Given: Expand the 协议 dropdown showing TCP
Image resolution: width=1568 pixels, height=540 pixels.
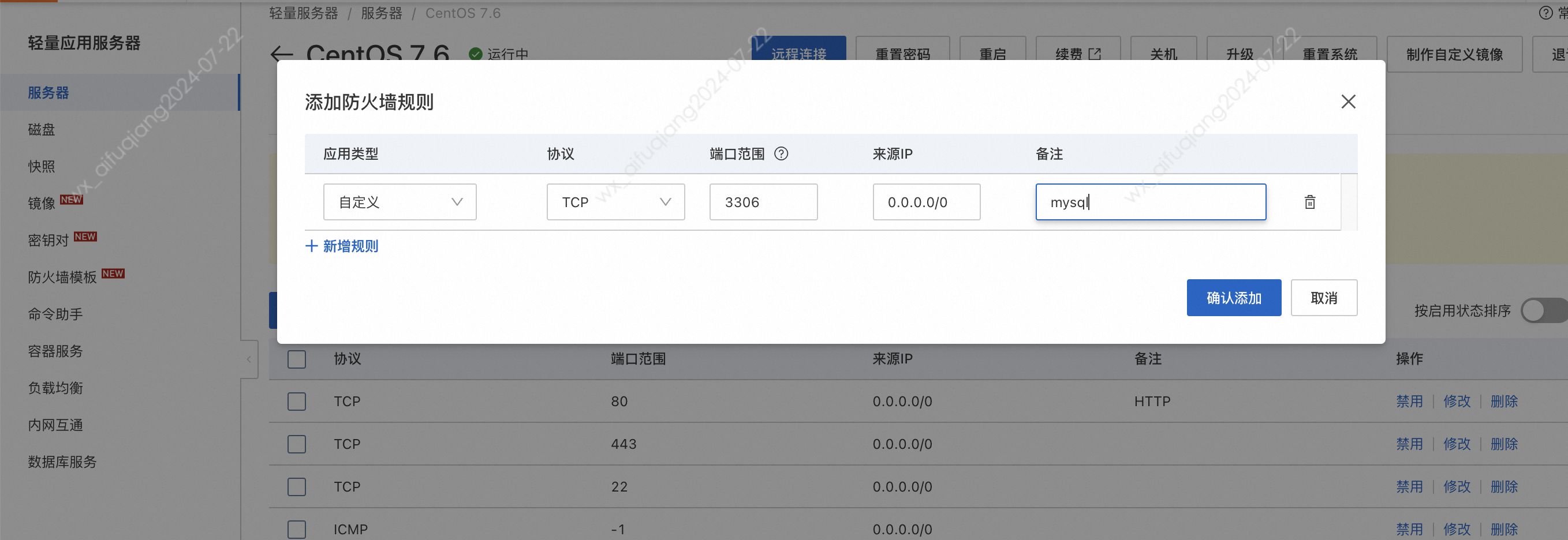Looking at the screenshot, I should [x=615, y=202].
